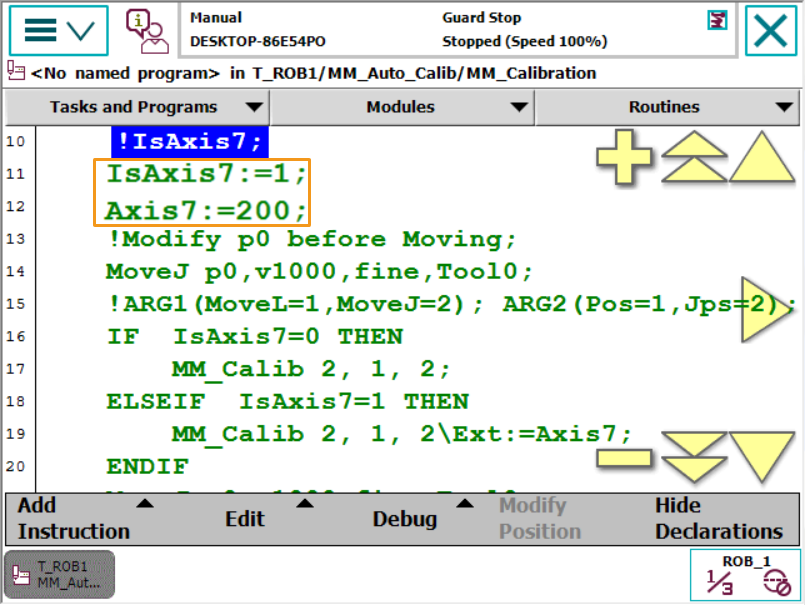Viewport: 805px width, 605px height.
Task: Open the T_ROB1 MM_Aut... taskbar item
Action: (60, 575)
